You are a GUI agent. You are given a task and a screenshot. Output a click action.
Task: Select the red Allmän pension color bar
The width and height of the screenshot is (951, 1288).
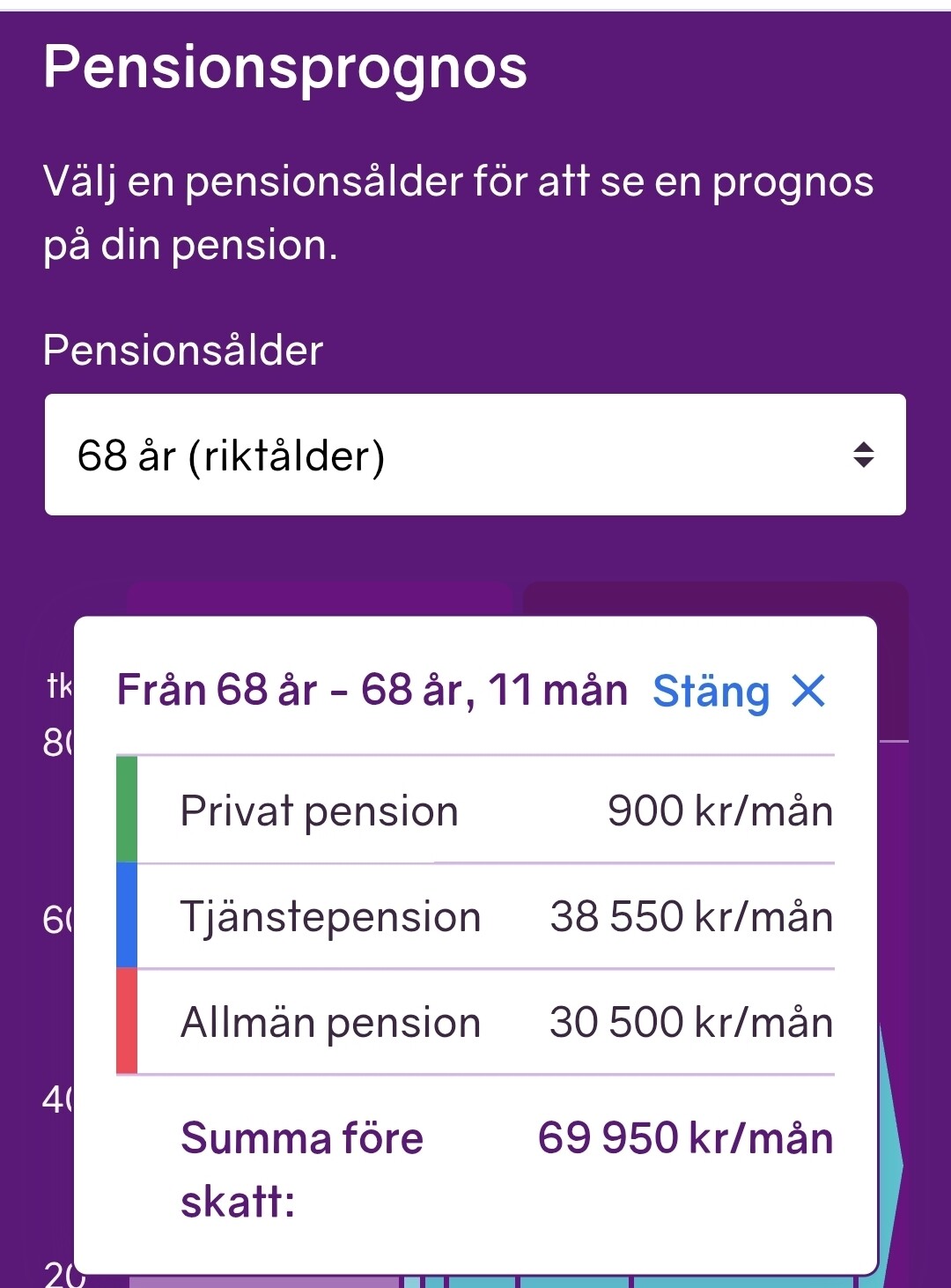click(x=127, y=1021)
